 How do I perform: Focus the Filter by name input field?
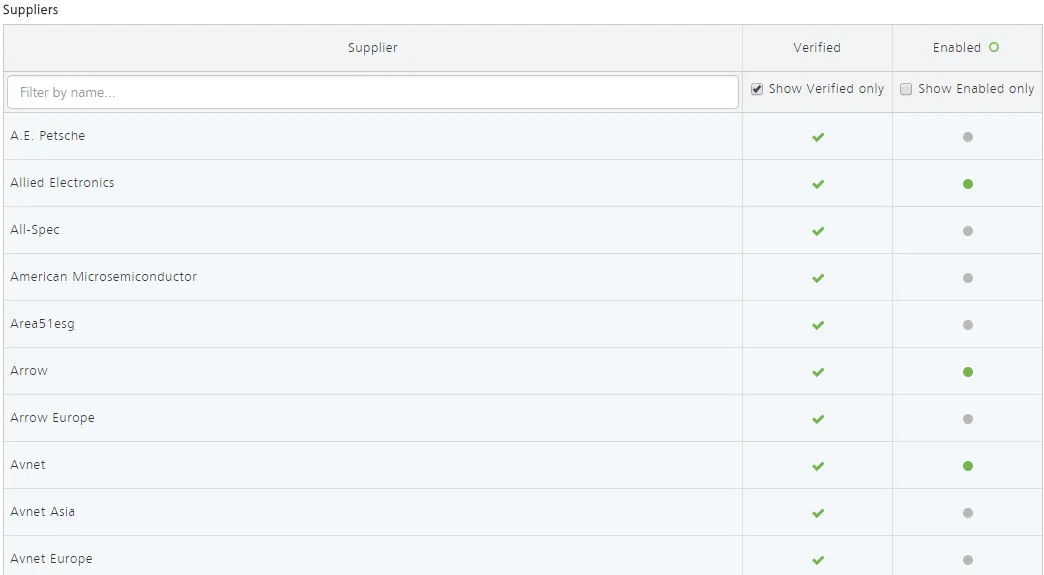coord(373,92)
